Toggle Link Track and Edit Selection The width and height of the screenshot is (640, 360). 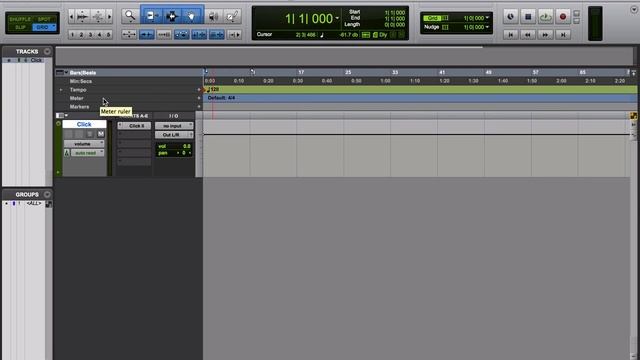pos(199,35)
